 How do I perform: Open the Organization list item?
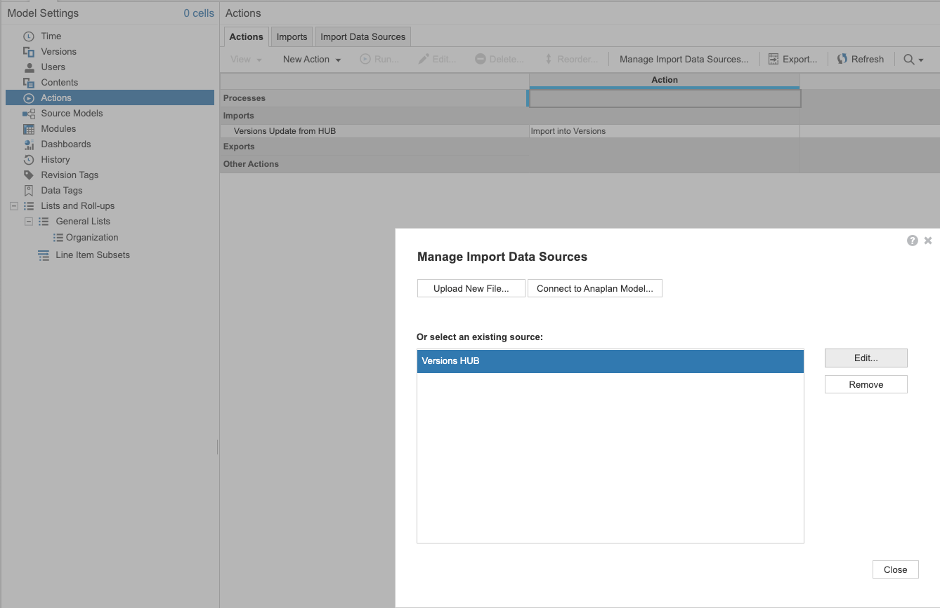(x=92, y=238)
